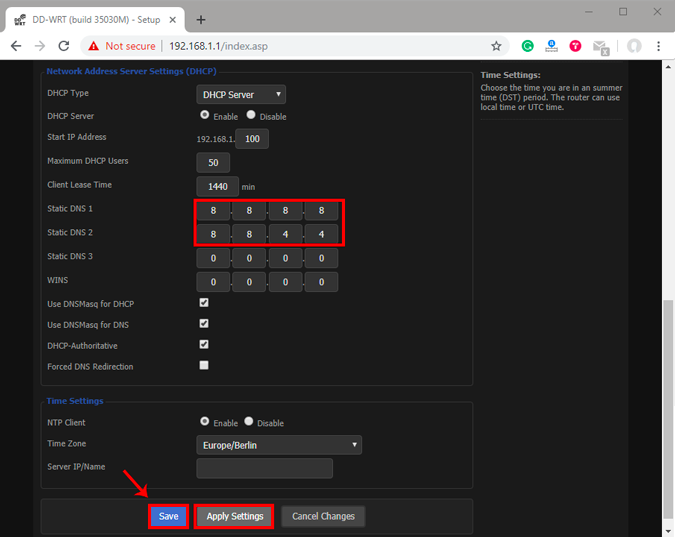Click the Server IP/Name input field

pos(264,468)
